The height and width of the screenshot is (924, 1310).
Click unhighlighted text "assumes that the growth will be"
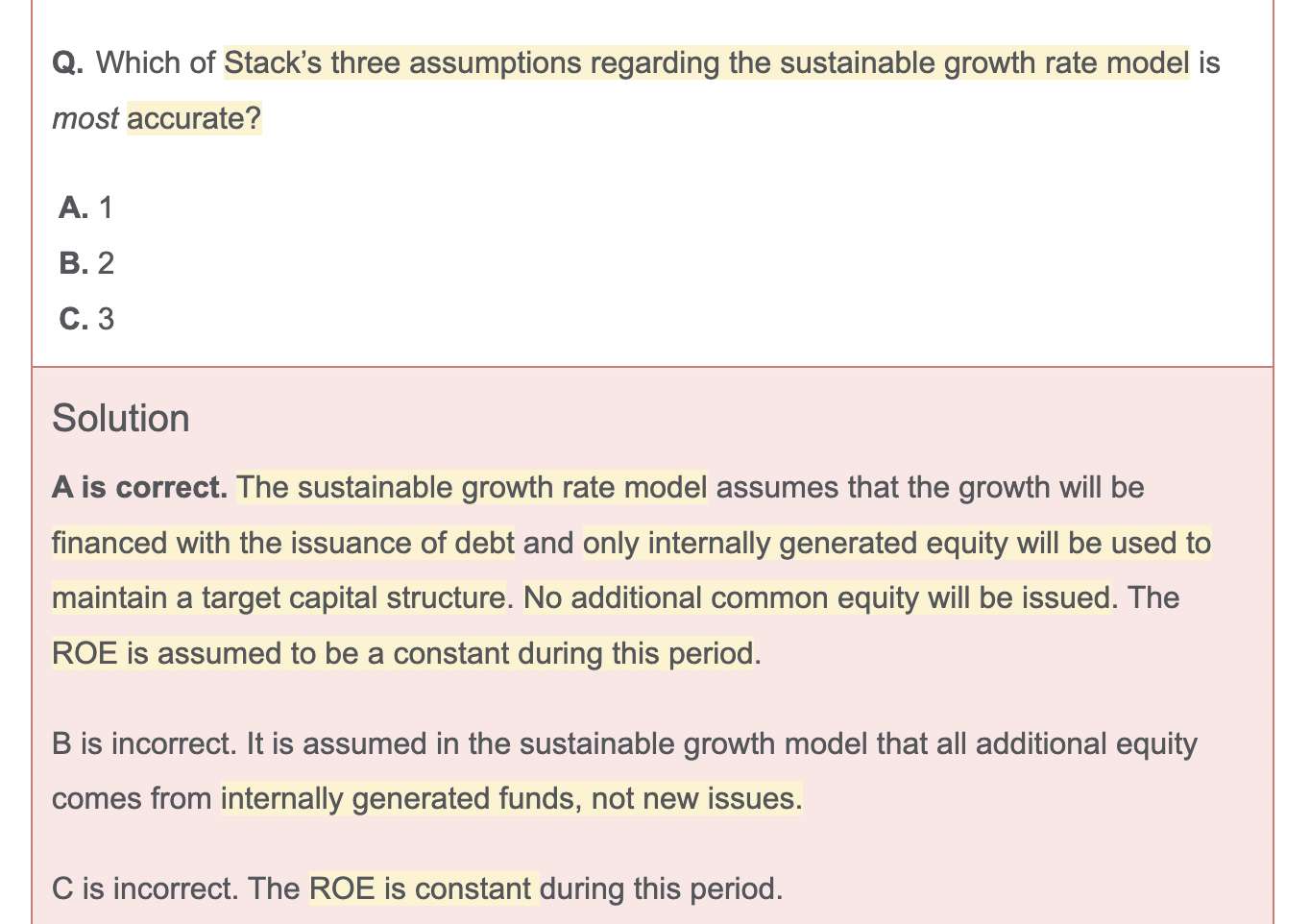coord(930,488)
